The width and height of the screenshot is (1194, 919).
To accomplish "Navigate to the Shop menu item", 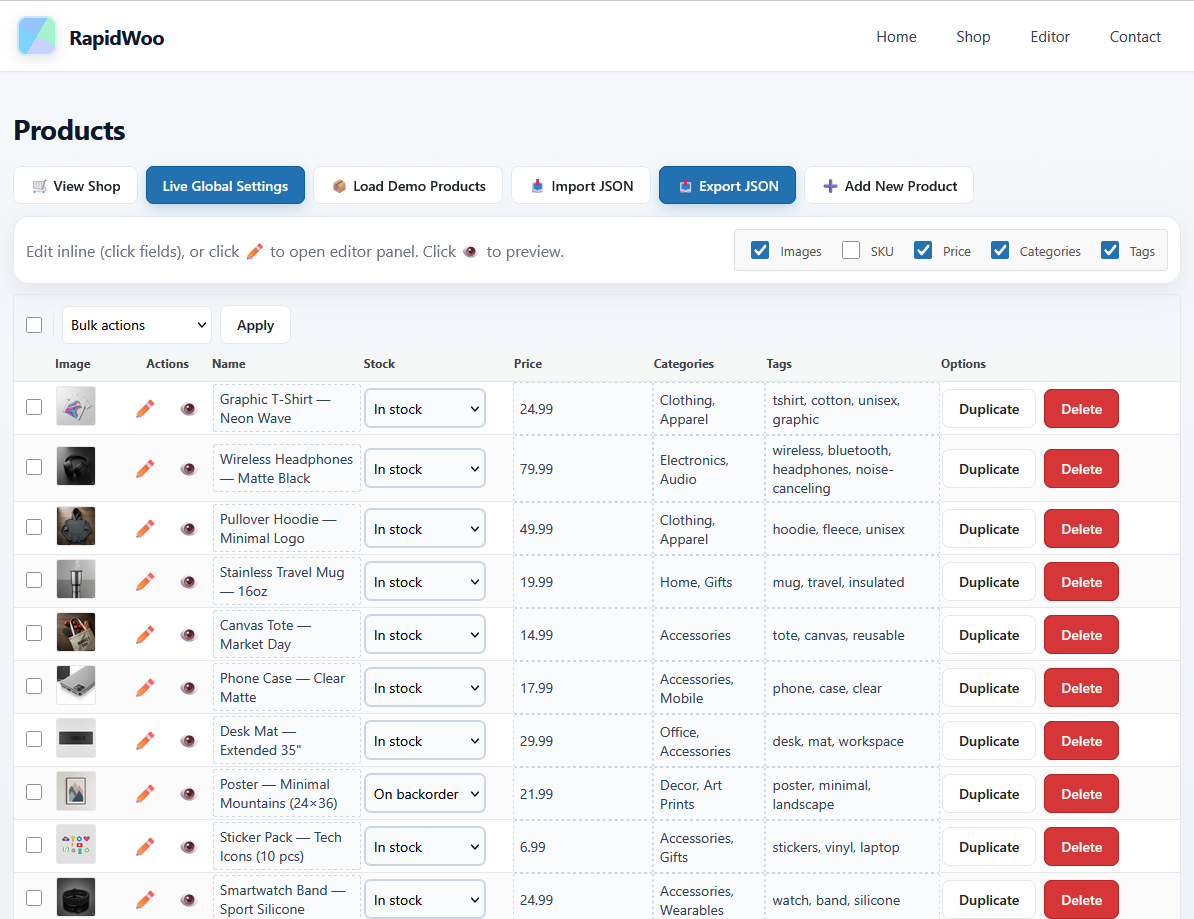I will tap(973, 36).
